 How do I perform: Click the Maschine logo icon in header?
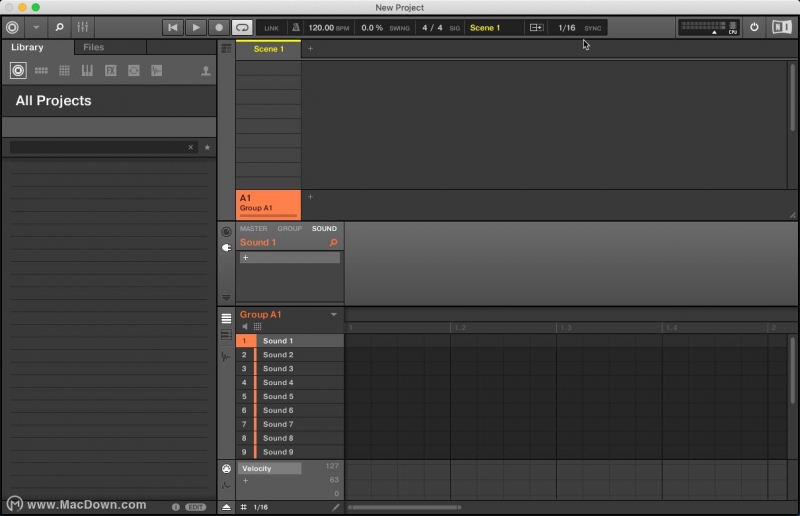(12, 28)
